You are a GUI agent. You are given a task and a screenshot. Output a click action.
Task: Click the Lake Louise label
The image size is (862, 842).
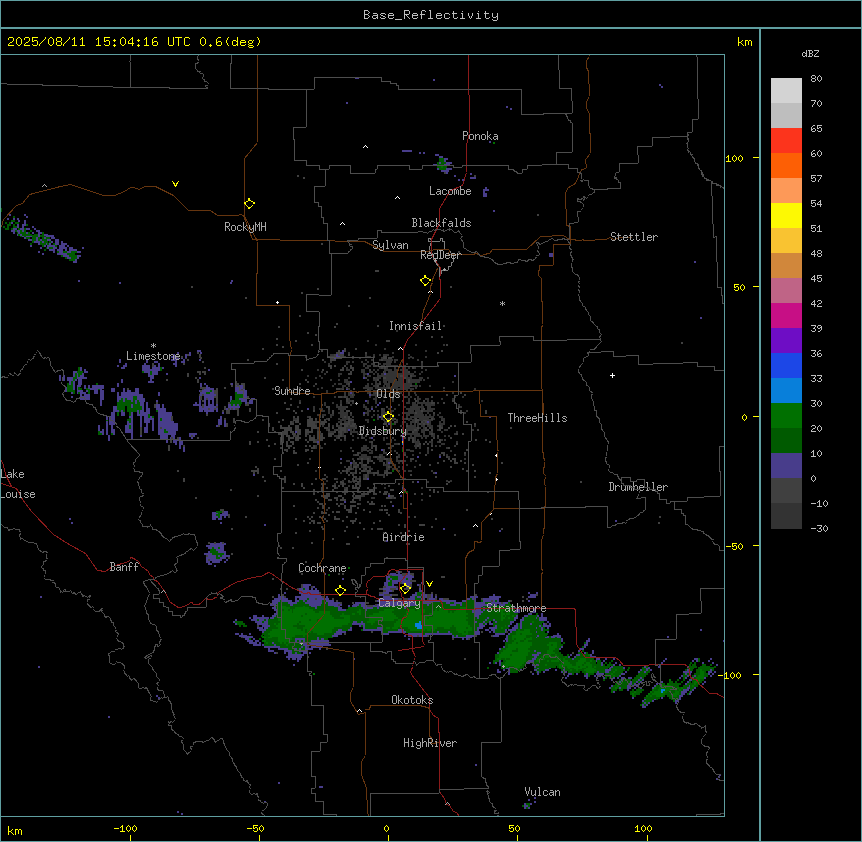(18, 484)
